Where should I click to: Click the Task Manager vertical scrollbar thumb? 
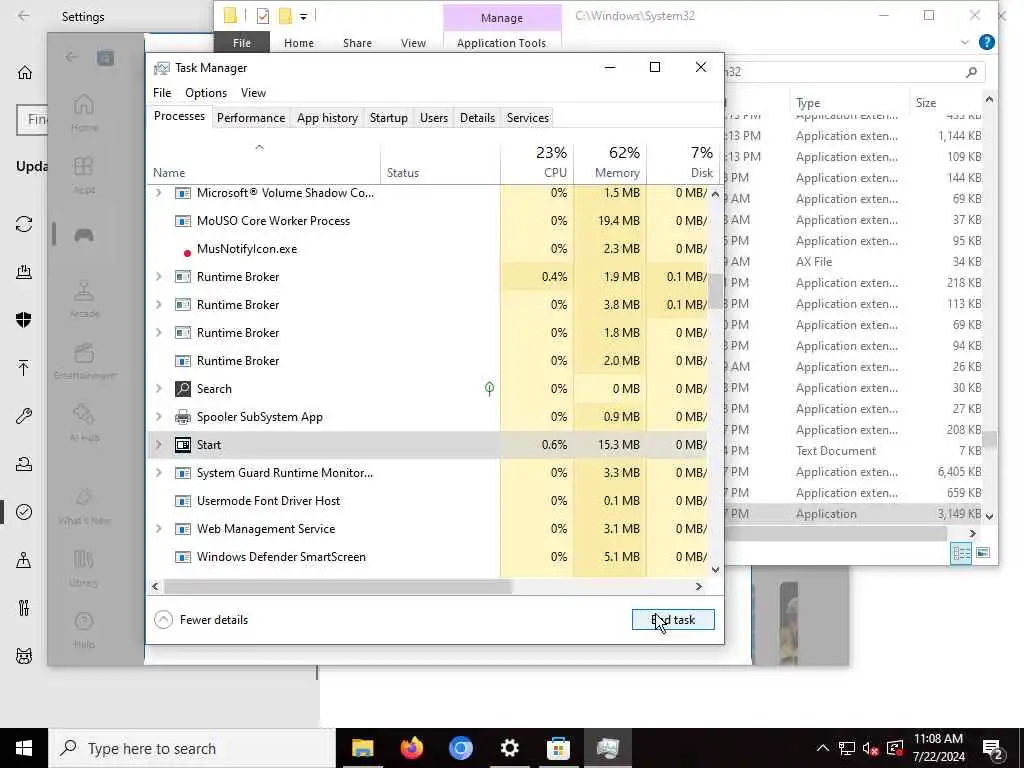click(715, 291)
